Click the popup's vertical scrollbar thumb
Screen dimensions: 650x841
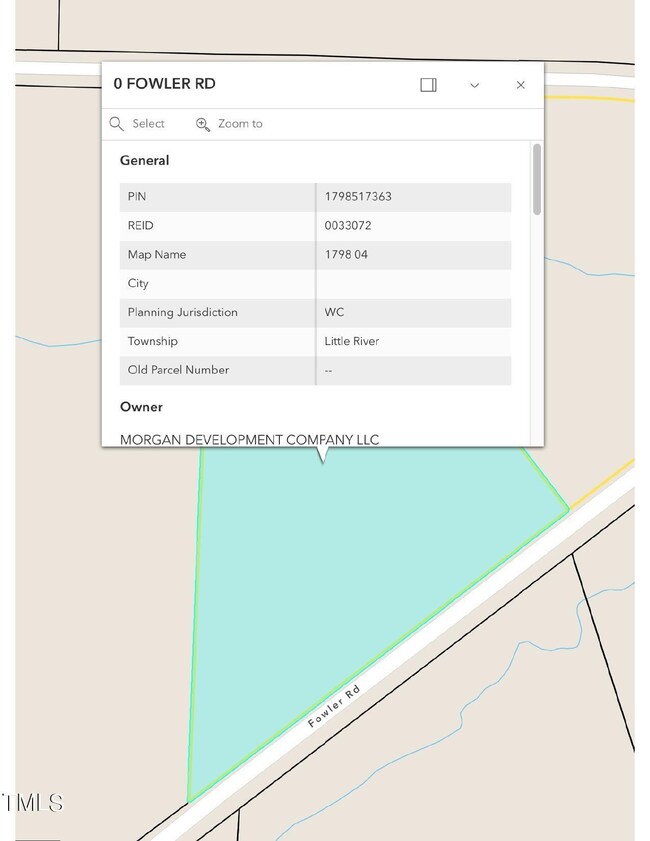[537, 178]
